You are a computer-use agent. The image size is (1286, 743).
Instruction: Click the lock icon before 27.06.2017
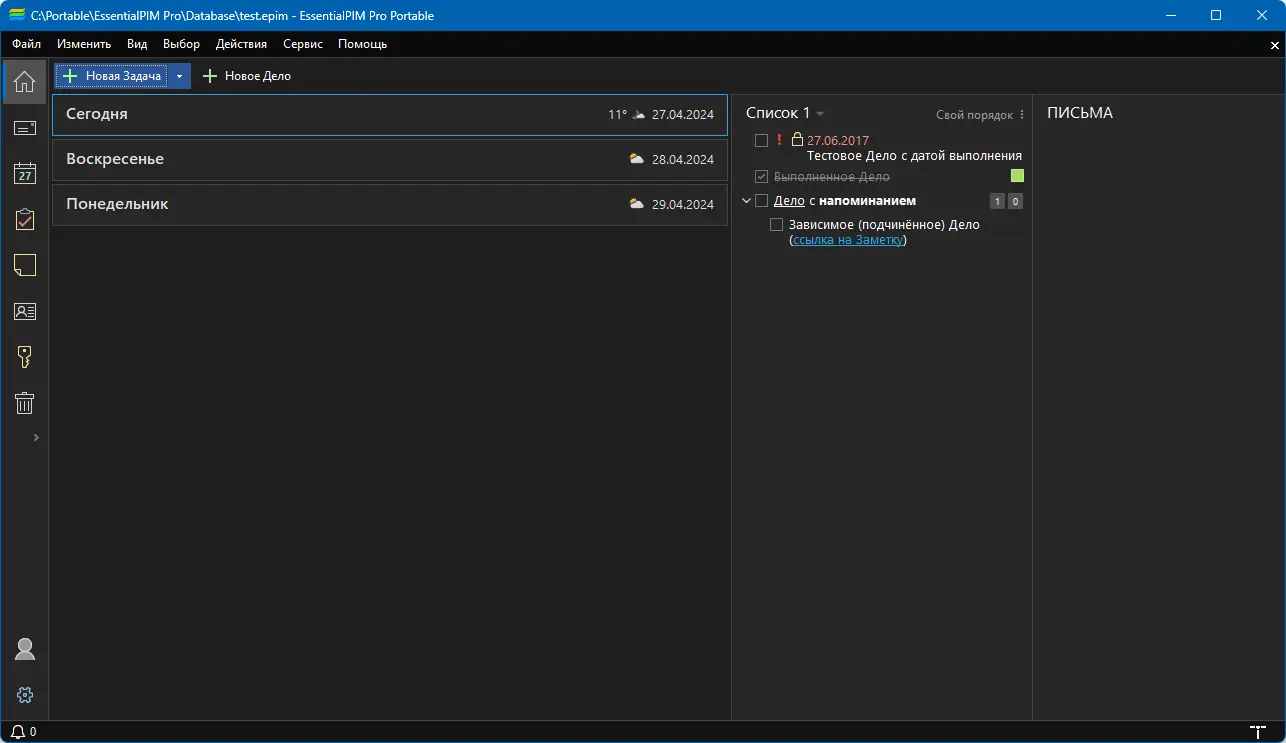coord(797,140)
